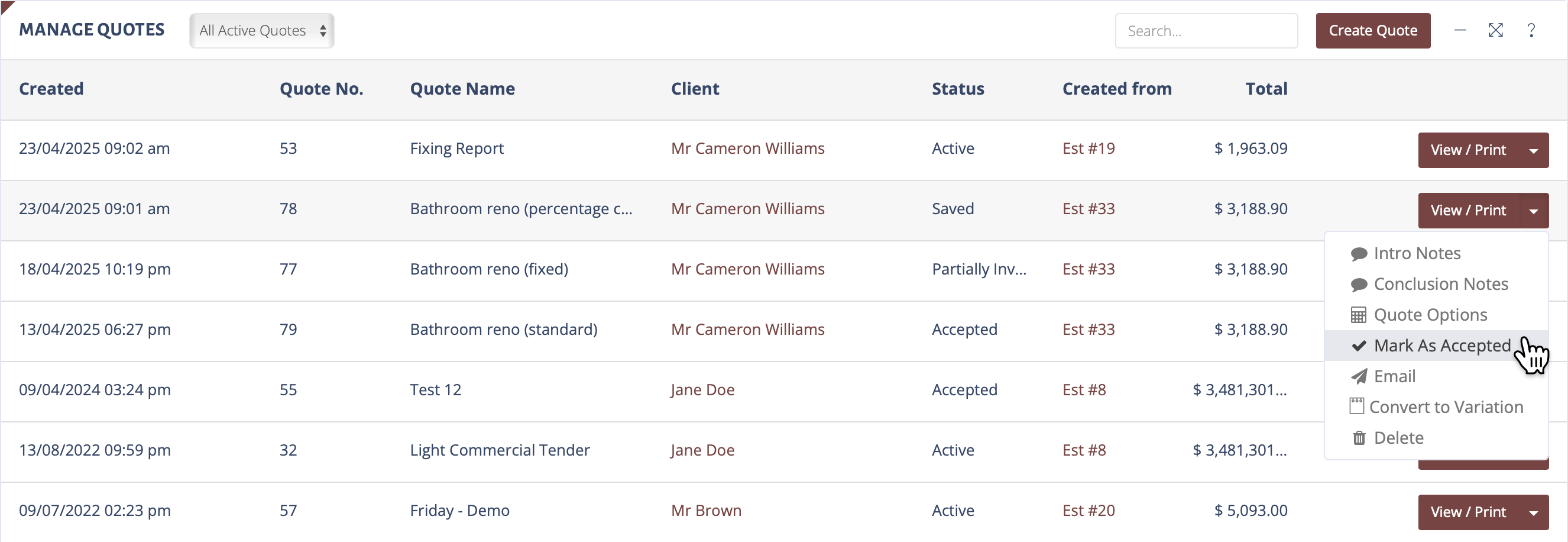Open the All Active Quotes filter dropdown
Screen dimensions: 1568x542
(262, 31)
